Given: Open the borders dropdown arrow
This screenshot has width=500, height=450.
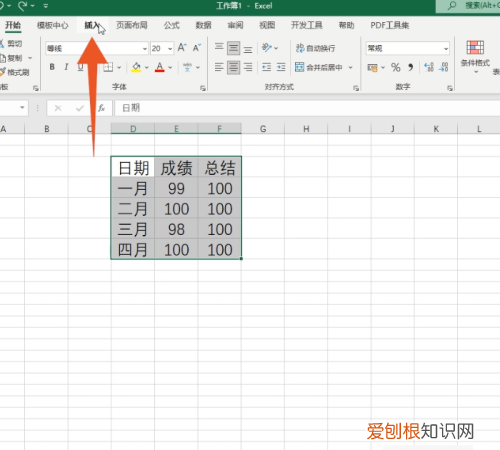Looking at the screenshot, I should pyautogui.click(x=119, y=67).
